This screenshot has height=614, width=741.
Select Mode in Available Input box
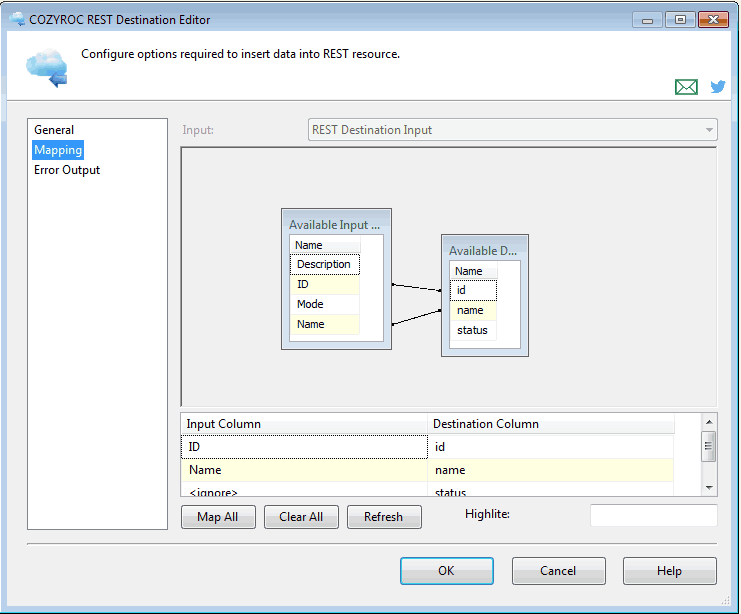(x=325, y=304)
